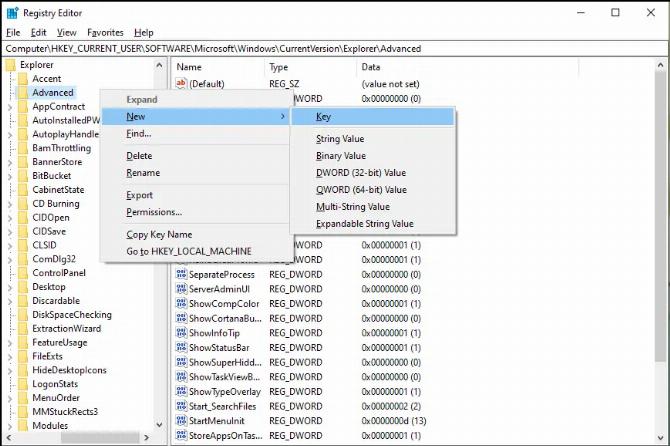Open the View menu
670x446 pixels.
click(67, 32)
